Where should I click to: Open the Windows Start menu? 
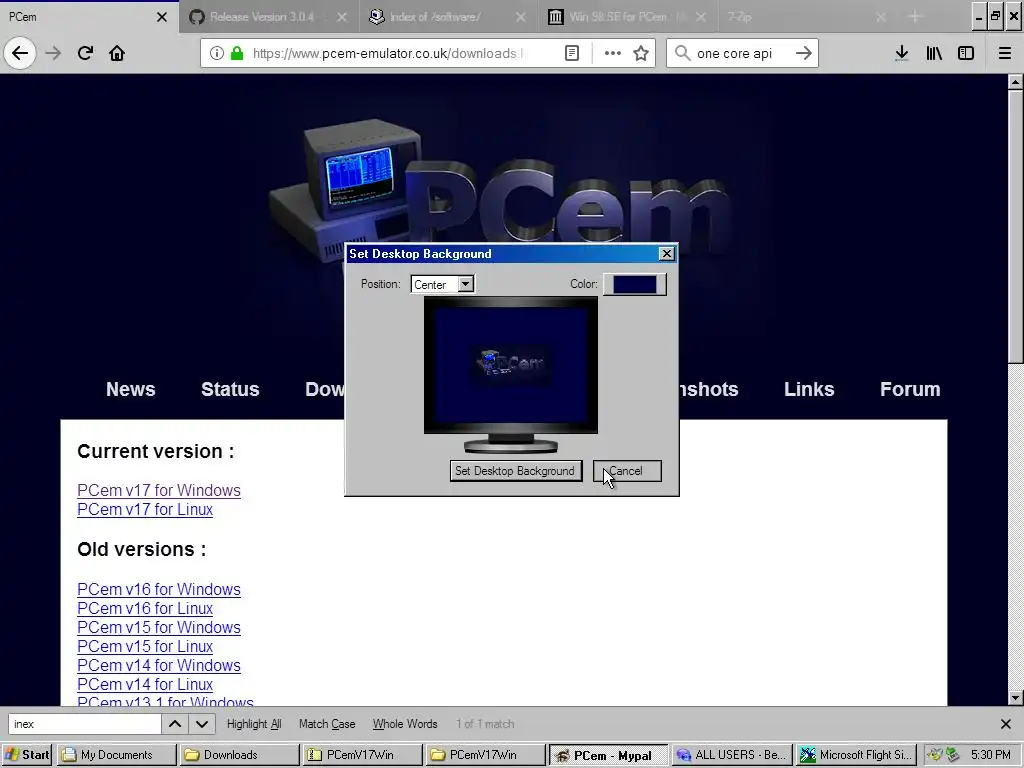(x=27, y=755)
